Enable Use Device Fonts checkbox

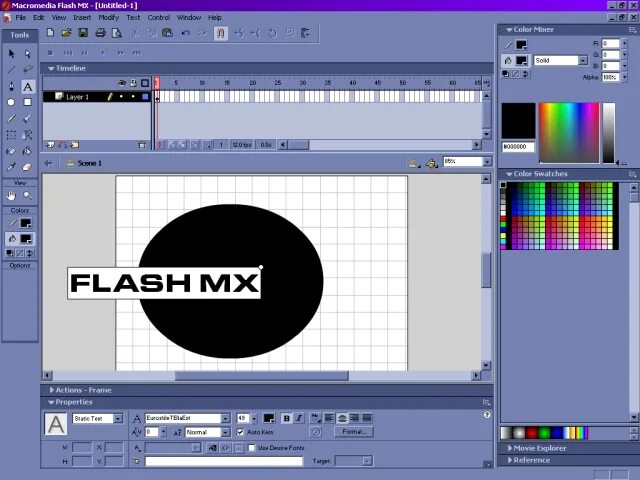pyautogui.click(x=252, y=448)
